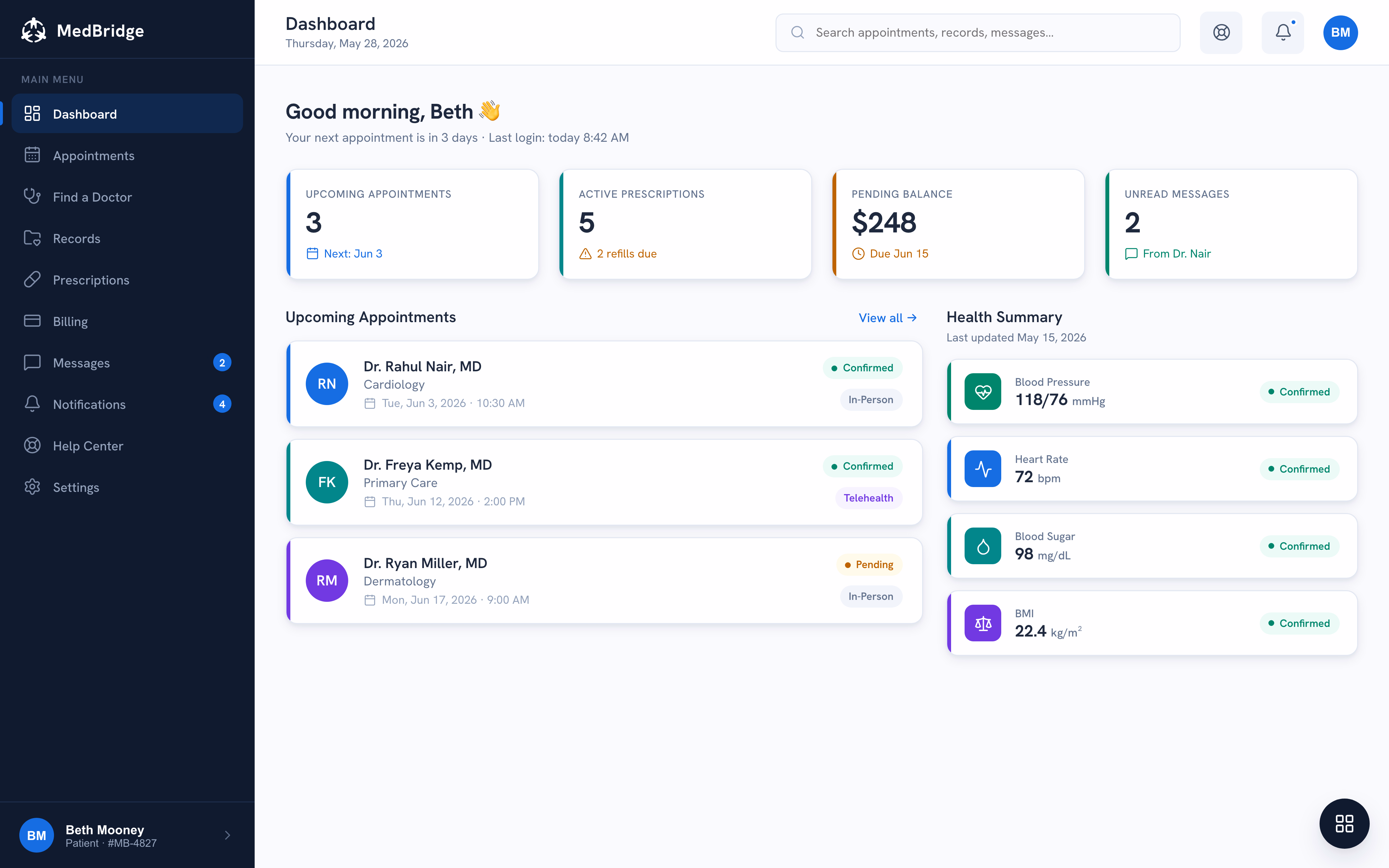Click the FK avatar for Dr. Kemp
1389x868 pixels.
tap(327, 482)
